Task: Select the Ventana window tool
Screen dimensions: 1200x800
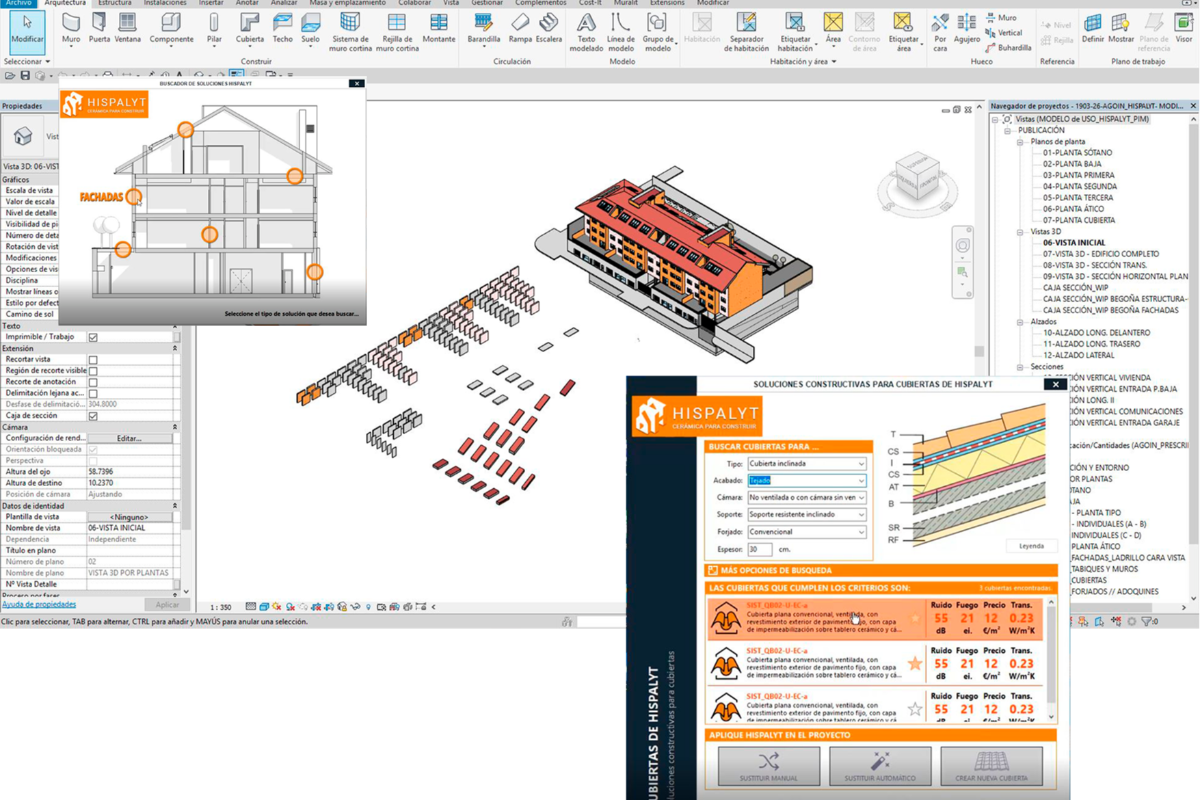Action: click(127, 29)
